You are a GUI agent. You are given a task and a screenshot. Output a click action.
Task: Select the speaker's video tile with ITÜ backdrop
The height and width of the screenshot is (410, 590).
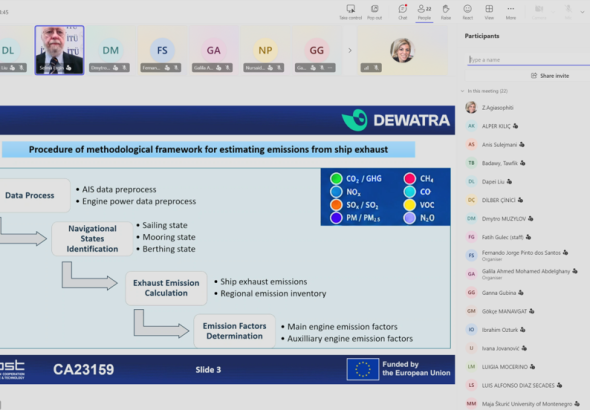(x=59, y=50)
